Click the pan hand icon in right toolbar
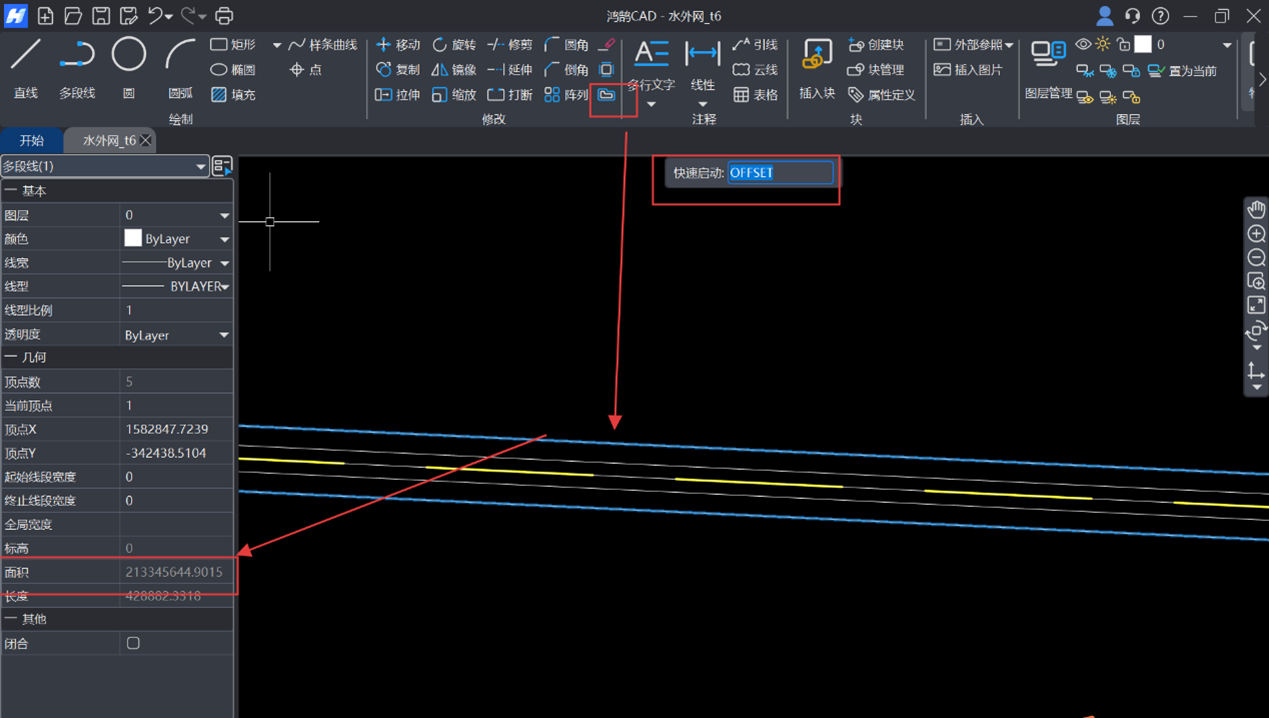Screen dimensions: 1269x718 click(1256, 210)
